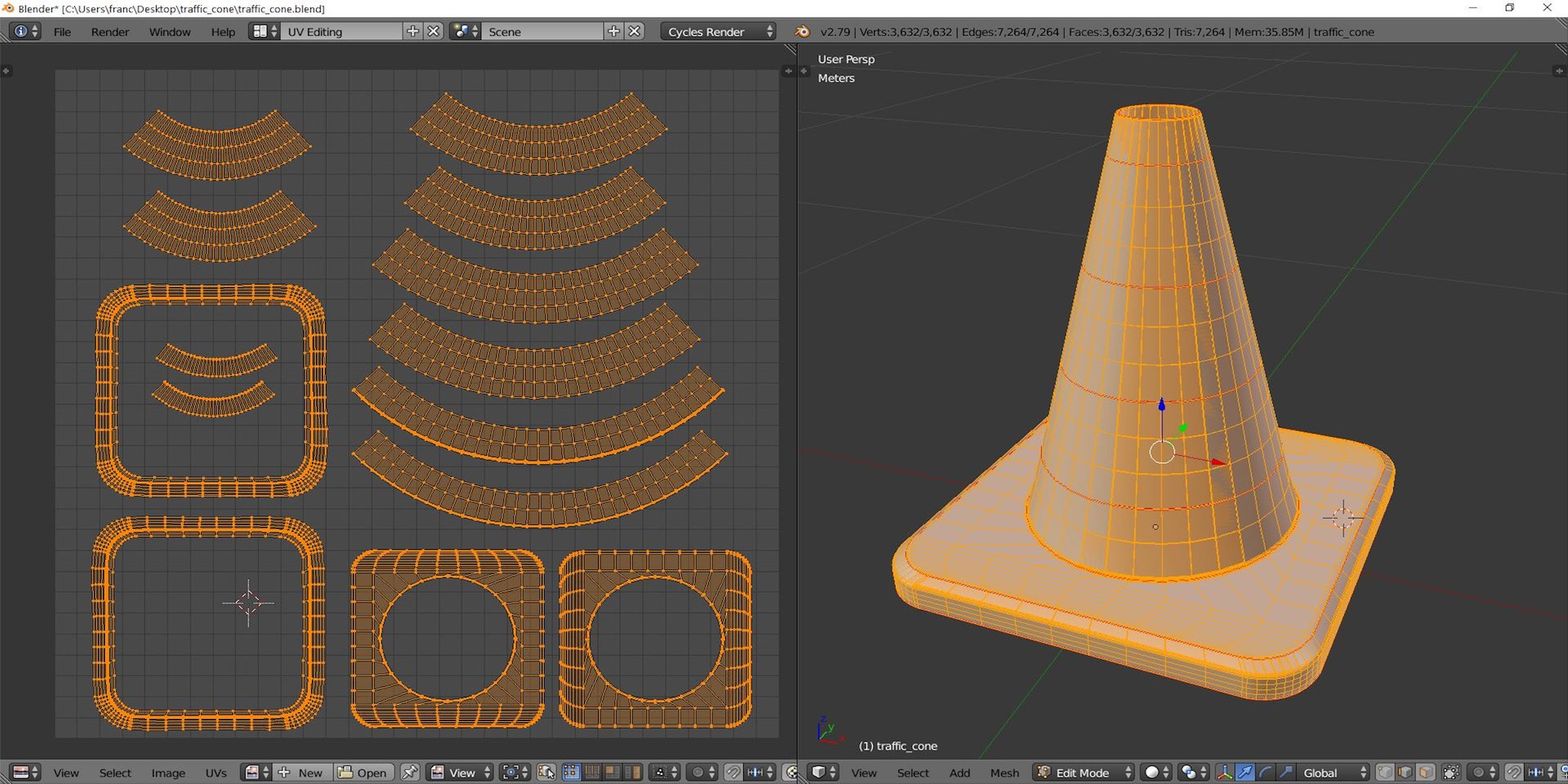Open the image editor View mode dropdown
The height and width of the screenshot is (784, 1568).
coord(460,772)
